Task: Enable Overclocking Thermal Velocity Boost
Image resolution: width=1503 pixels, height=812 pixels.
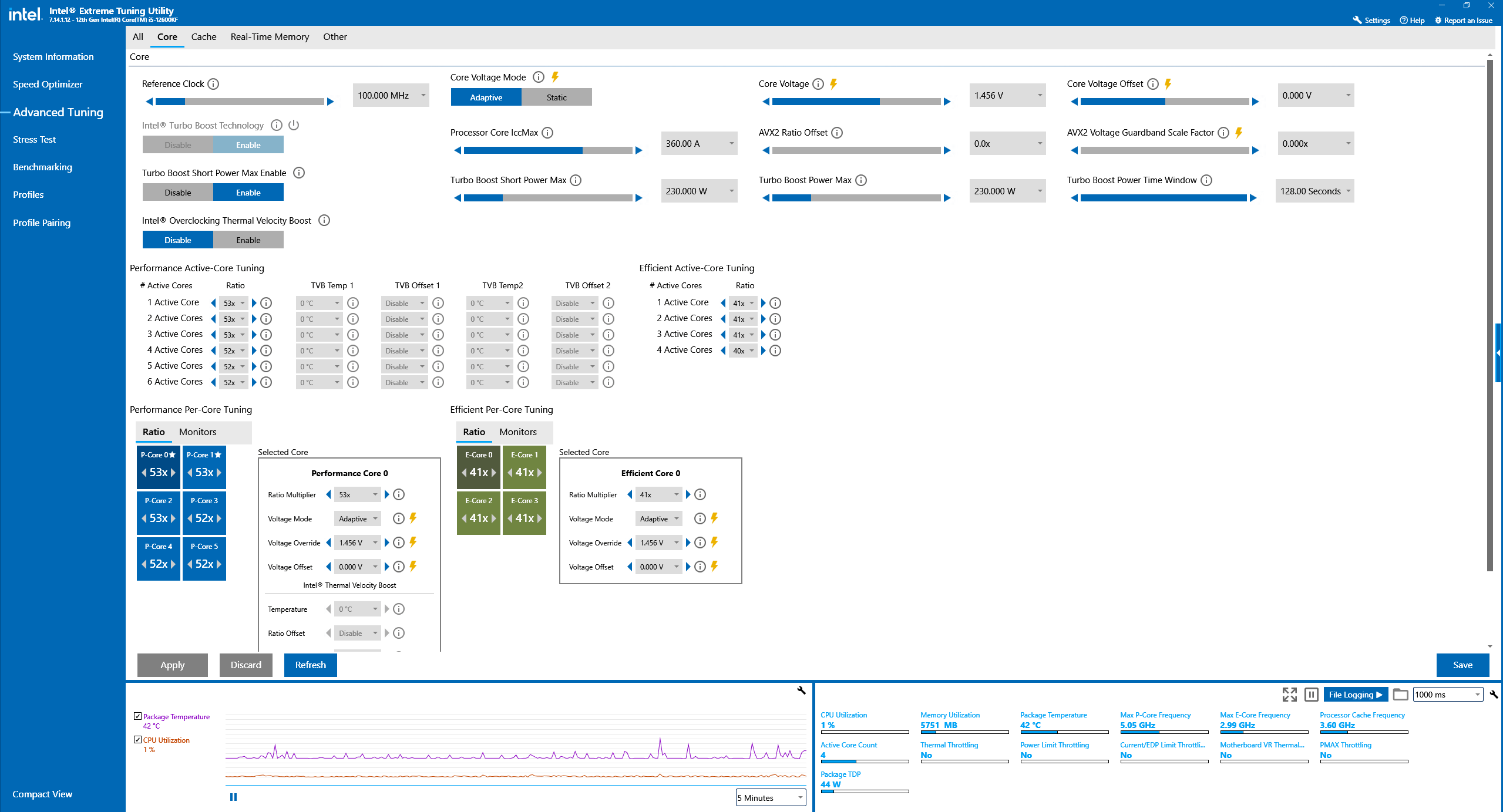Action: [x=248, y=240]
